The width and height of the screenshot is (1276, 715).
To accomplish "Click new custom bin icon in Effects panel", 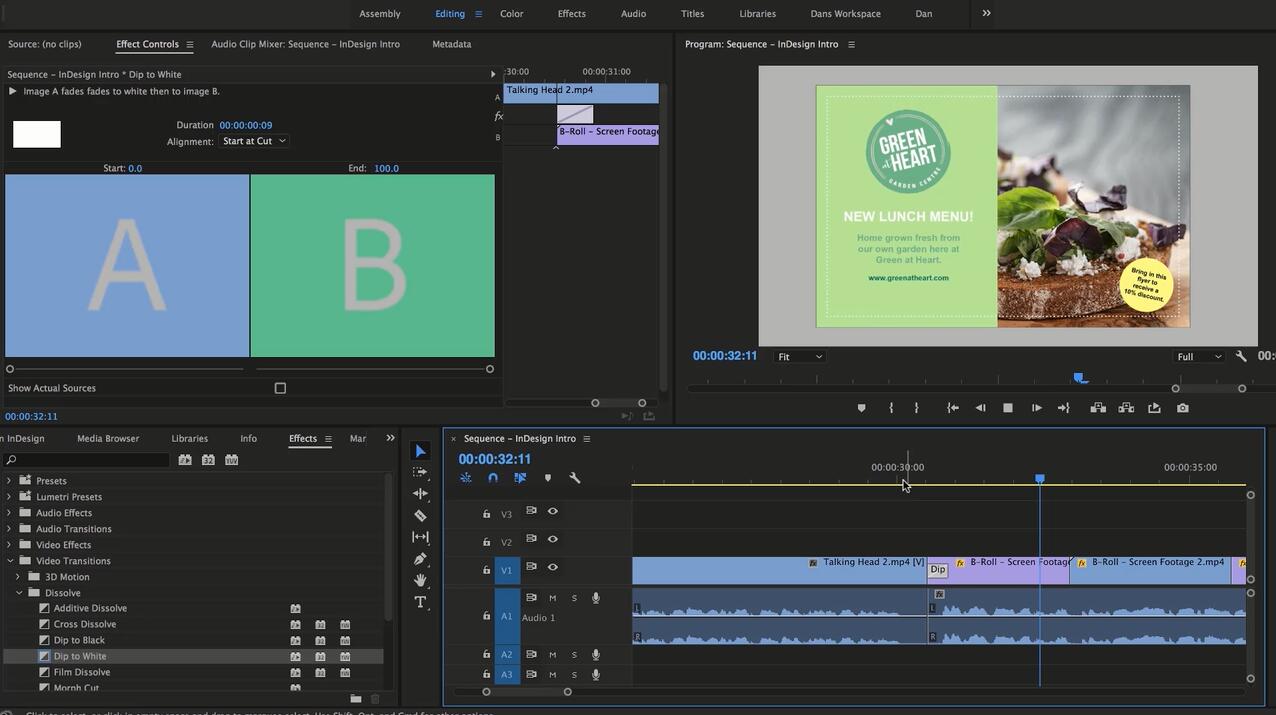I will click(x=356, y=698).
